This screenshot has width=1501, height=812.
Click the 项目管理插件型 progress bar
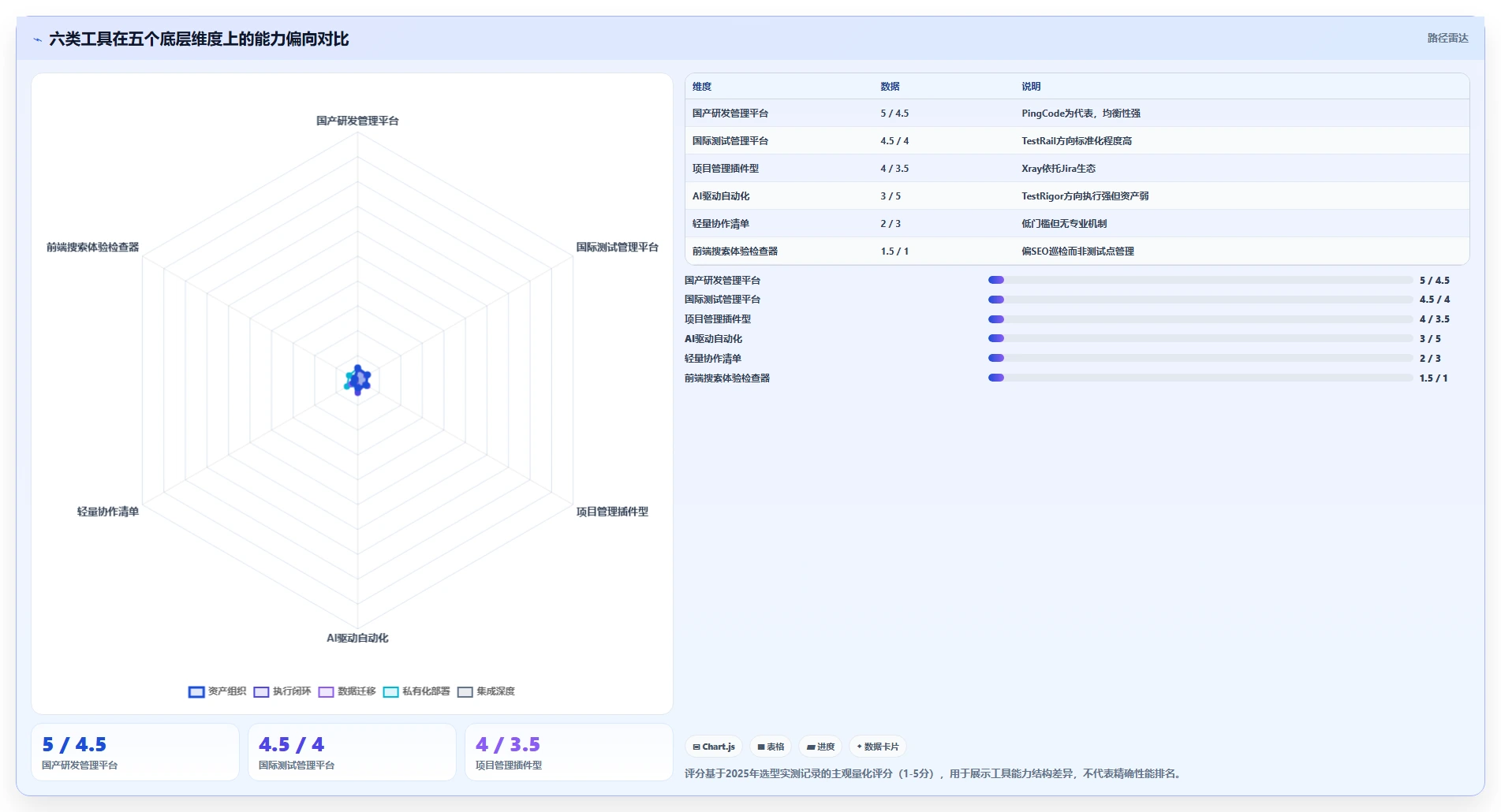(x=1200, y=319)
